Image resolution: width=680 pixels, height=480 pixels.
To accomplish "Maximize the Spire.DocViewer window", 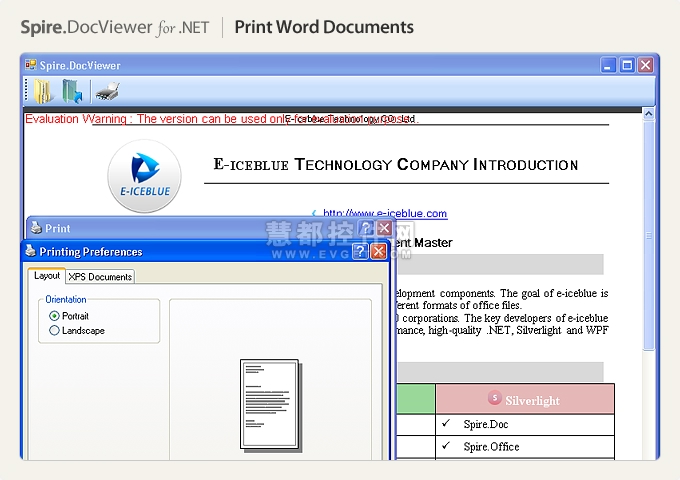I will [x=627, y=65].
